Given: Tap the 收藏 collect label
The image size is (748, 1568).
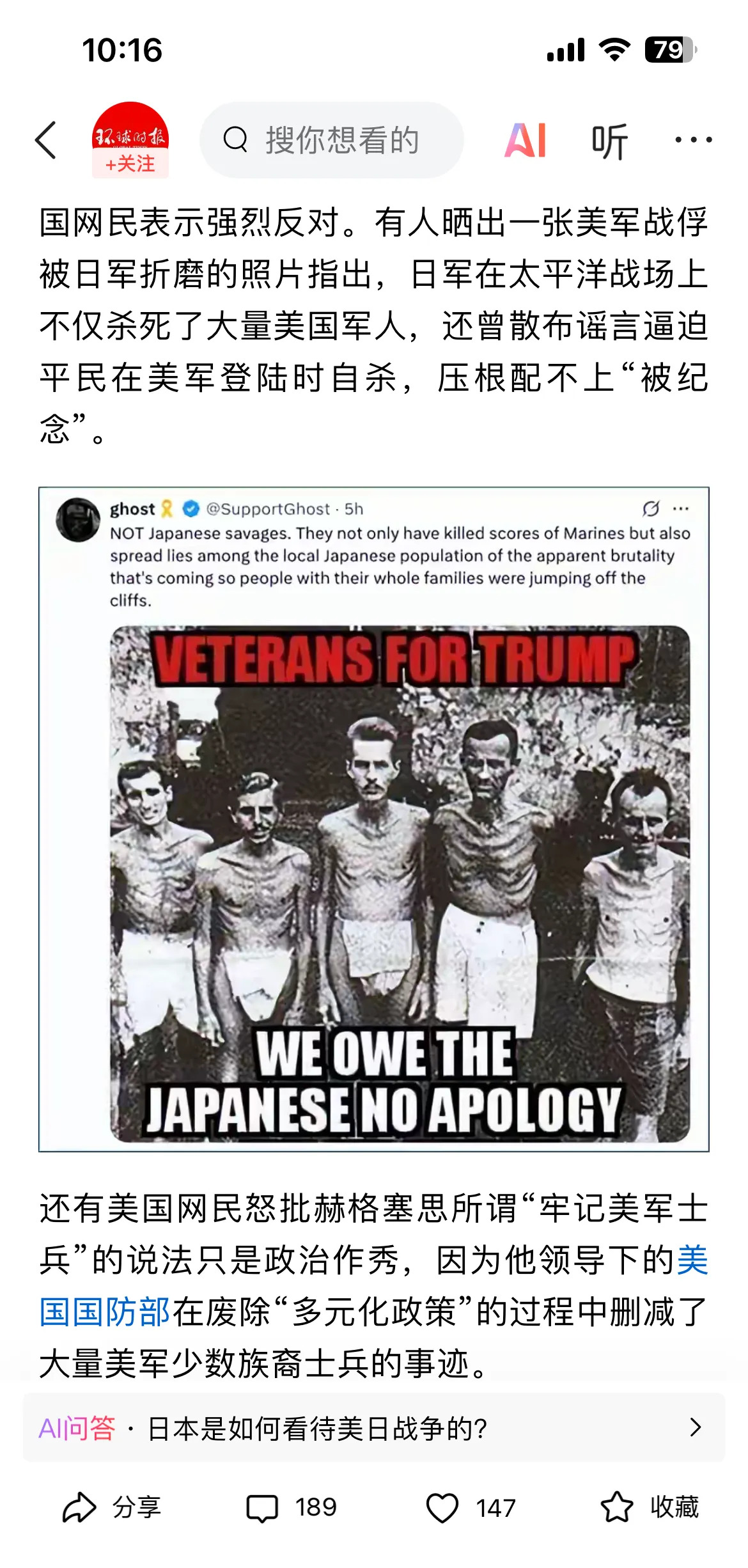Looking at the screenshot, I should 675,1507.
